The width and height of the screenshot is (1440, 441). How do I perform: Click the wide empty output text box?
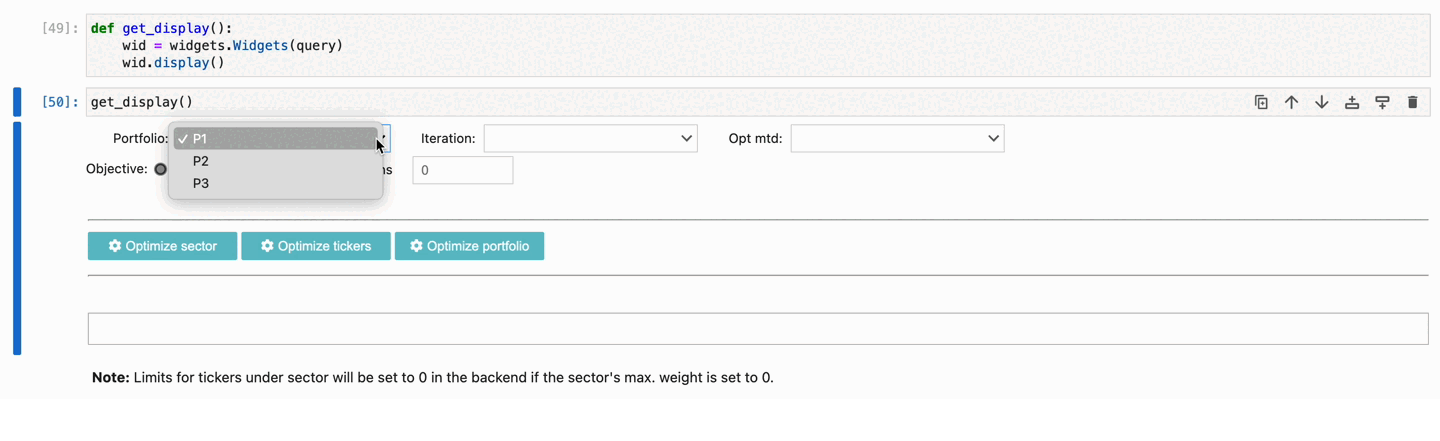758,329
